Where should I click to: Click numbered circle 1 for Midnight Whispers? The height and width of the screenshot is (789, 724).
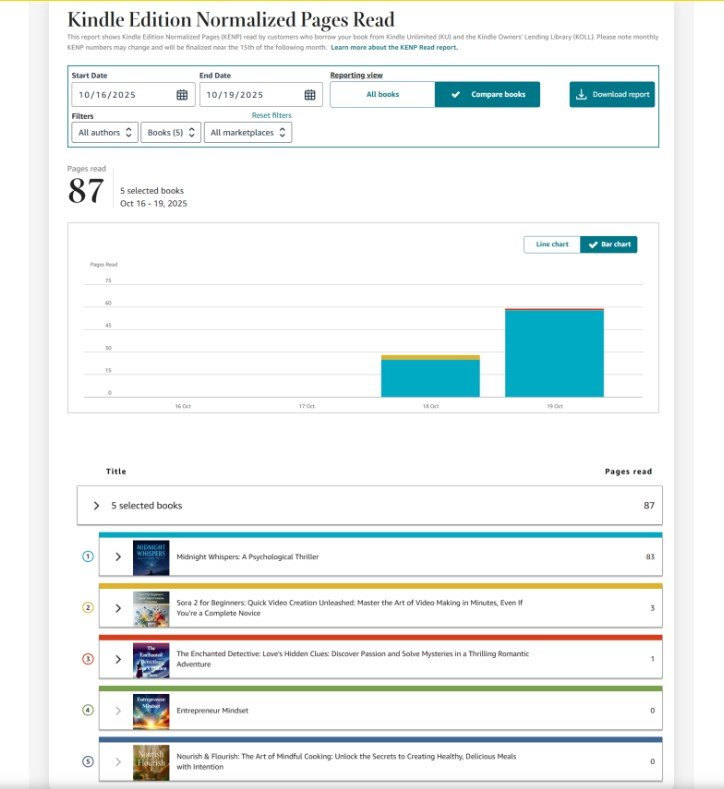pyautogui.click(x=87, y=556)
